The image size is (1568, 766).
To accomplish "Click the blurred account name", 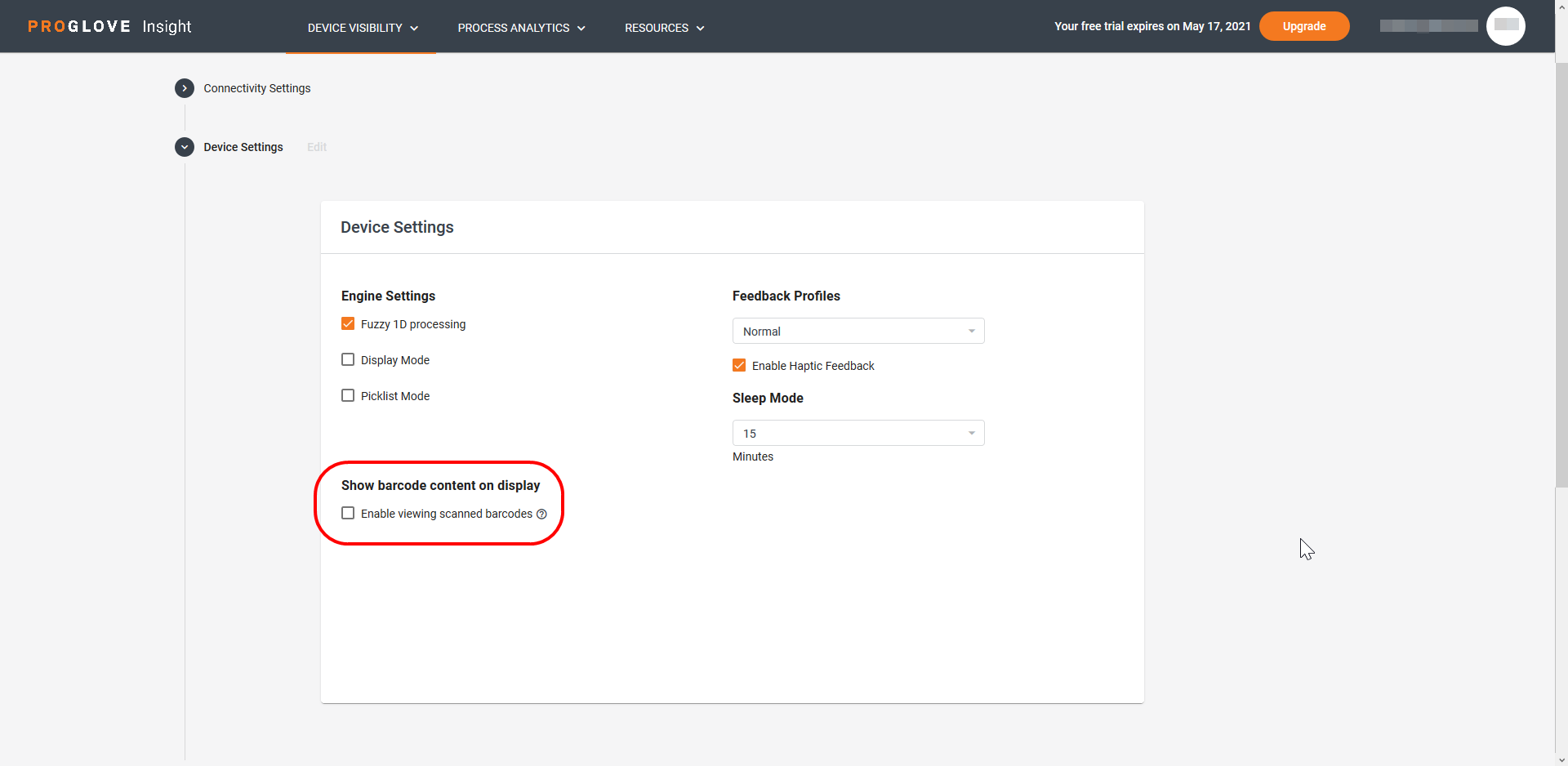I will [x=1428, y=26].
